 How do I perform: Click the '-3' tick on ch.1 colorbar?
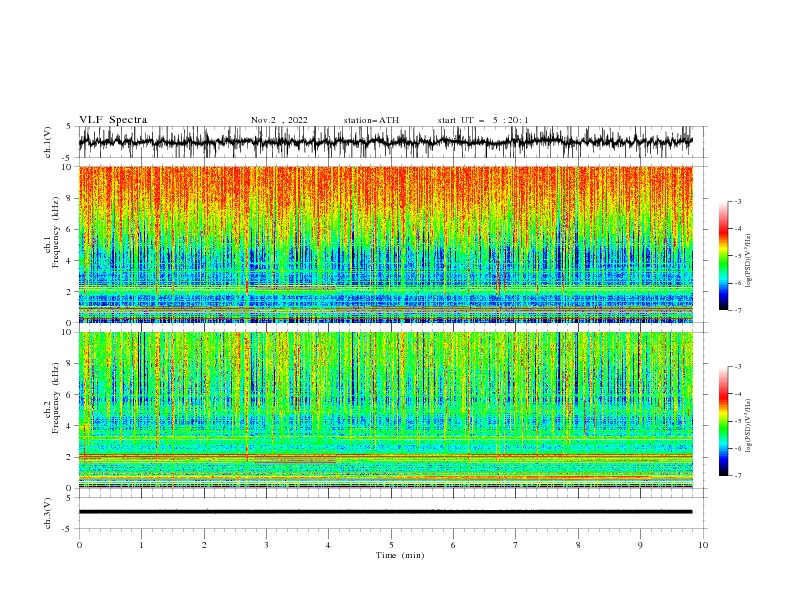(737, 201)
